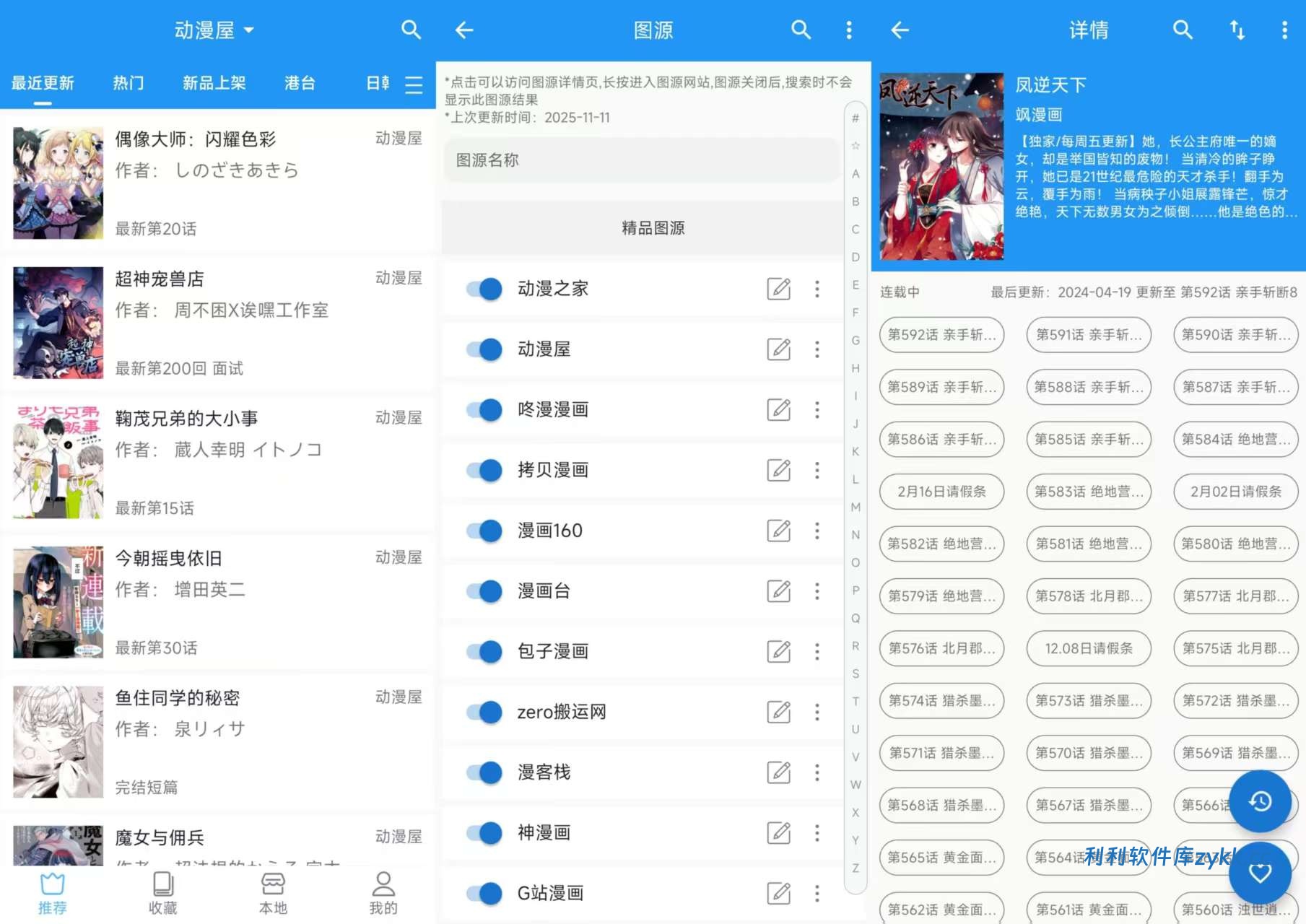Open the 收藏 bottom navigation icon
This screenshot has width=1306, height=924.
162,892
